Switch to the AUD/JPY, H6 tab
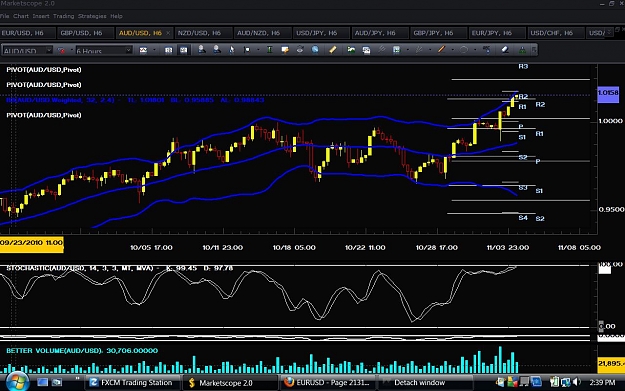This screenshot has width=625, height=391. coord(379,33)
